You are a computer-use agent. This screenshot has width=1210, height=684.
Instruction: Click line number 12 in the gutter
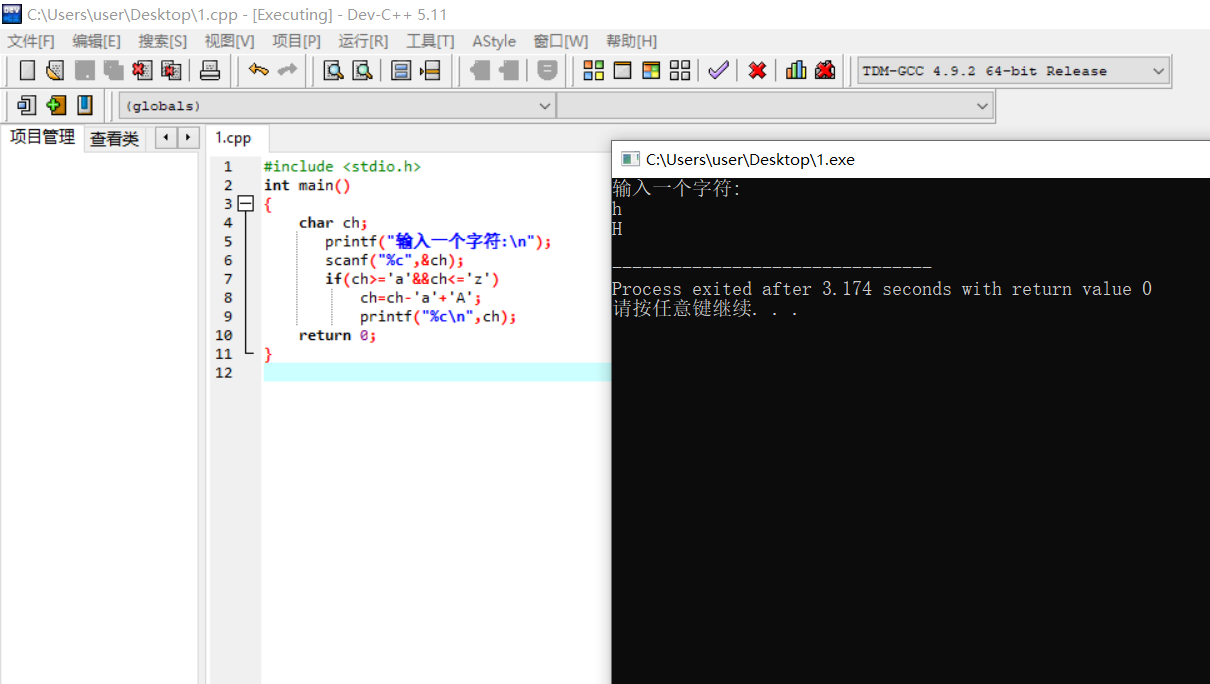222,372
